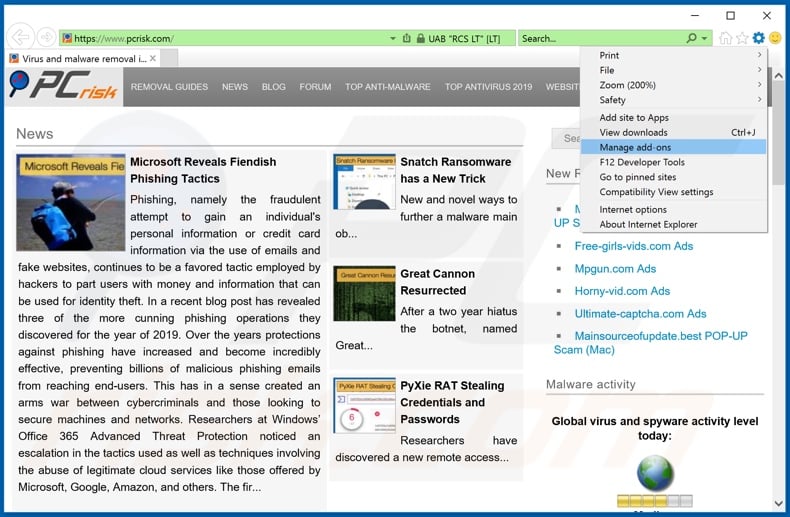Click the smiley feedback icon
Image resolution: width=790 pixels, height=517 pixels.
click(x=775, y=38)
